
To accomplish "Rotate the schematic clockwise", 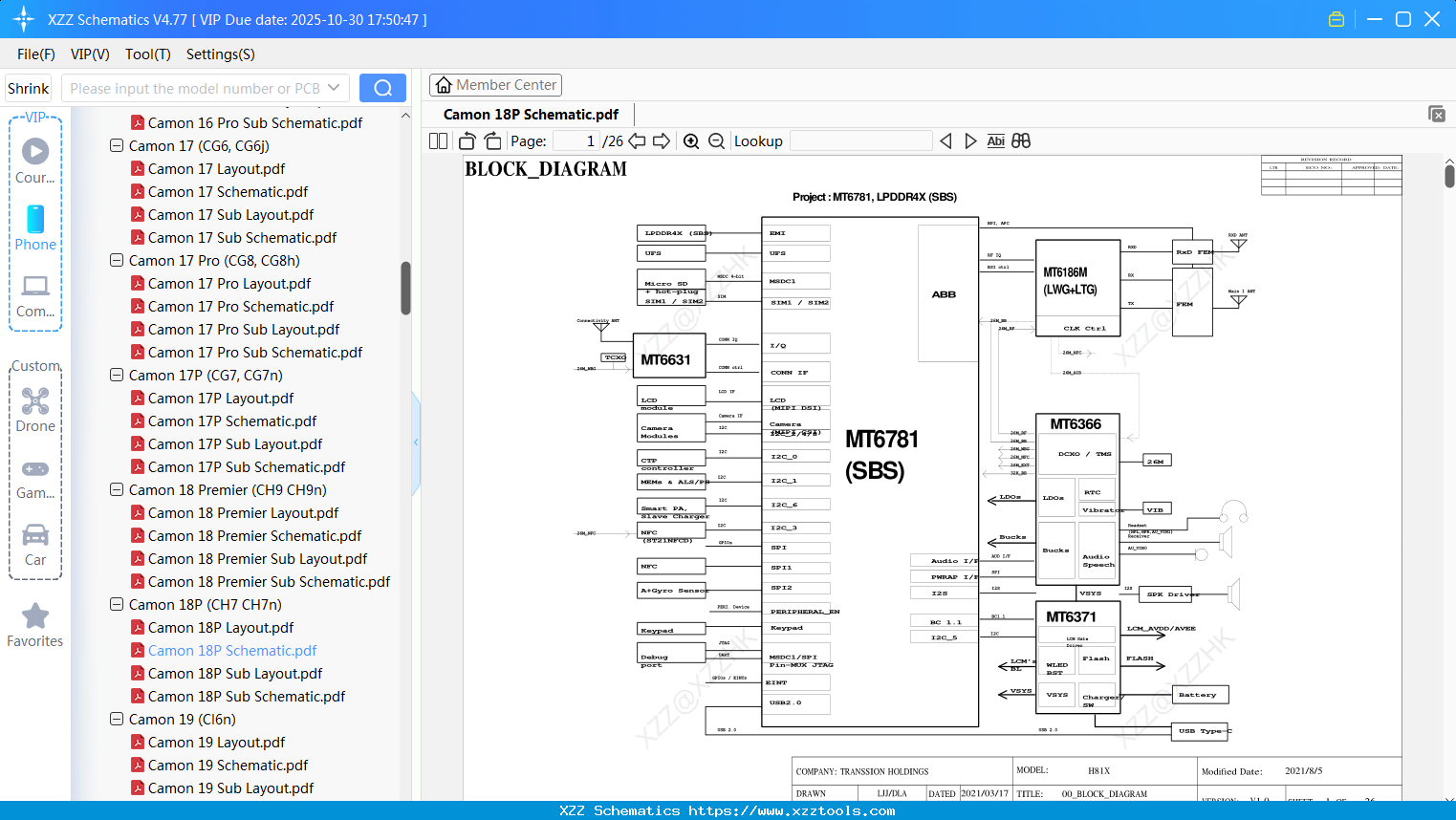I will pos(491,140).
